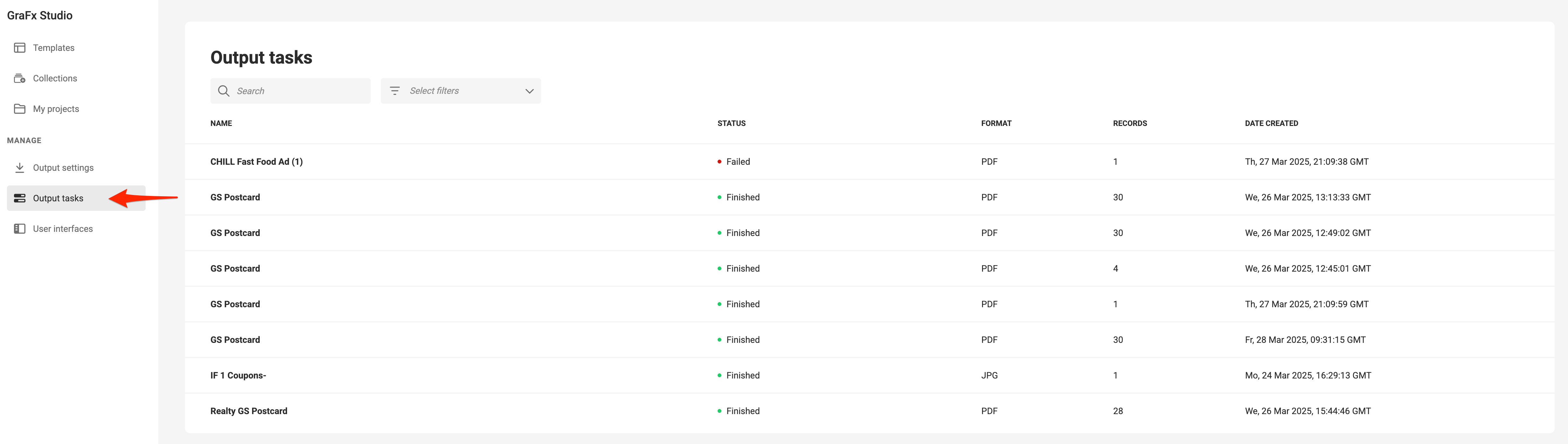Sort by NAME column header

pos(221,123)
